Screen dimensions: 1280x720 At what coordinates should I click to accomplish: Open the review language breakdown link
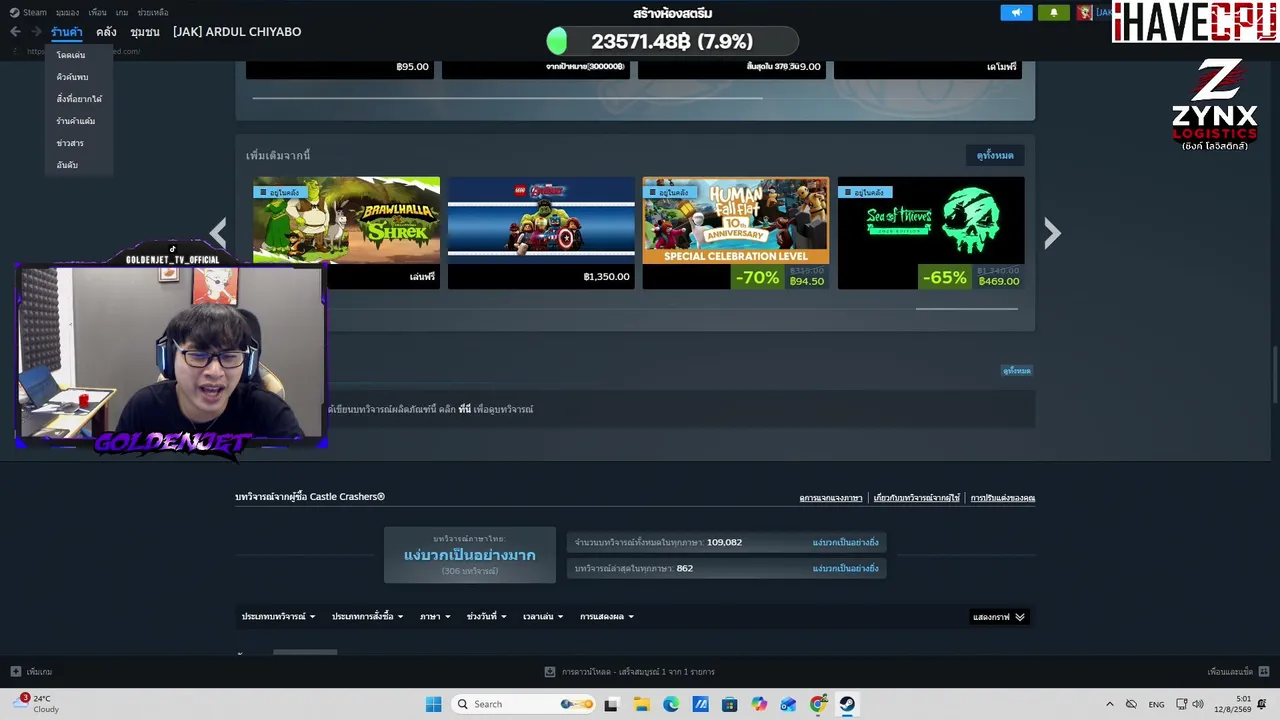pyautogui.click(x=831, y=498)
